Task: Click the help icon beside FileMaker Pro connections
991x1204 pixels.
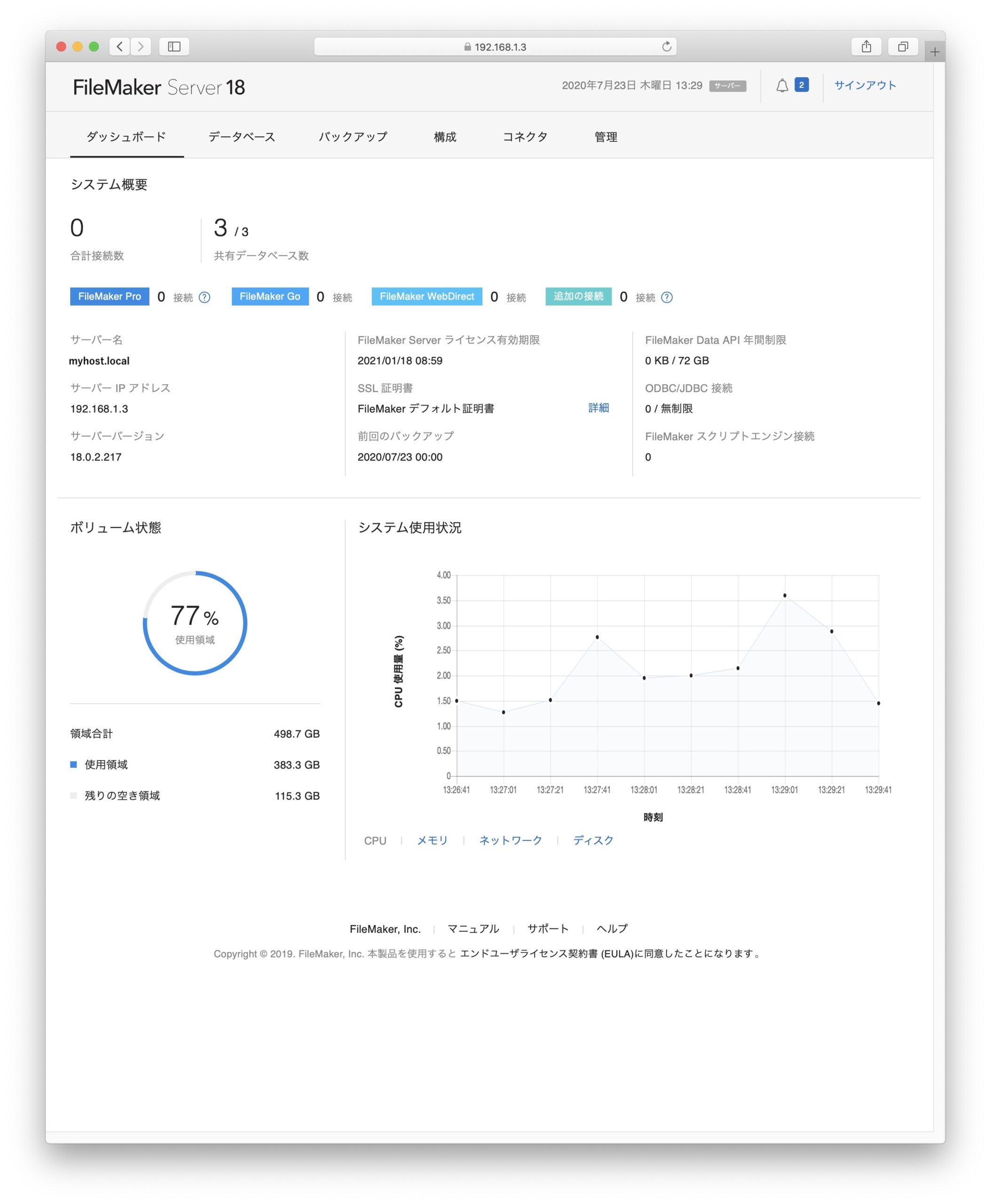Action: click(204, 297)
